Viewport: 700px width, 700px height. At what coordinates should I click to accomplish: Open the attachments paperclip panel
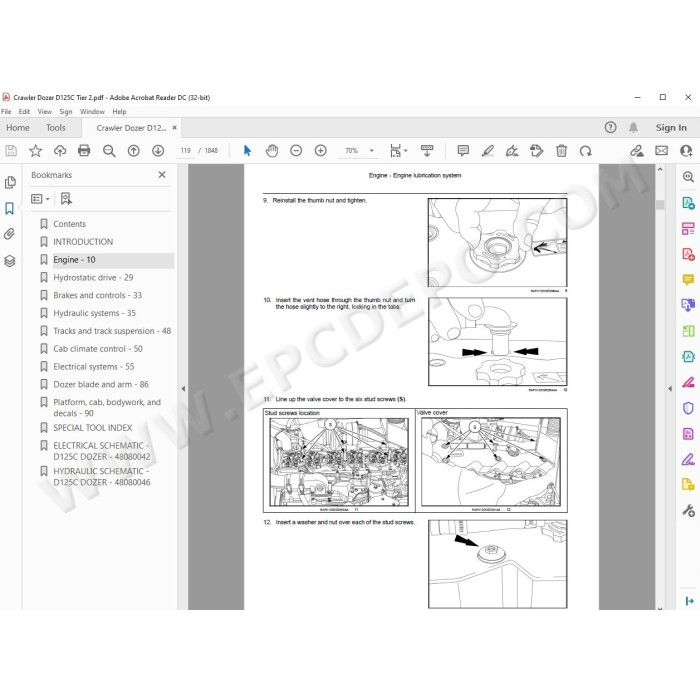tap(10, 234)
